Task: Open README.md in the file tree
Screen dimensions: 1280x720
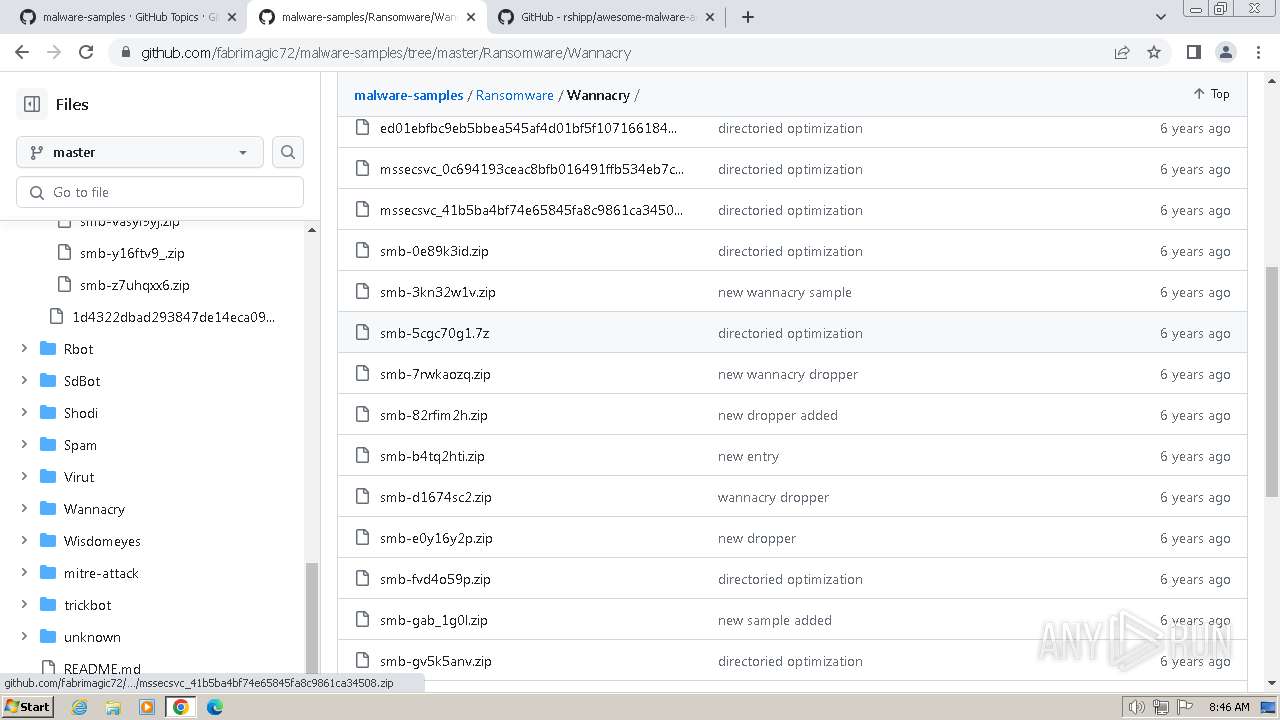Action: pyautogui.click(x=102, y=668)
